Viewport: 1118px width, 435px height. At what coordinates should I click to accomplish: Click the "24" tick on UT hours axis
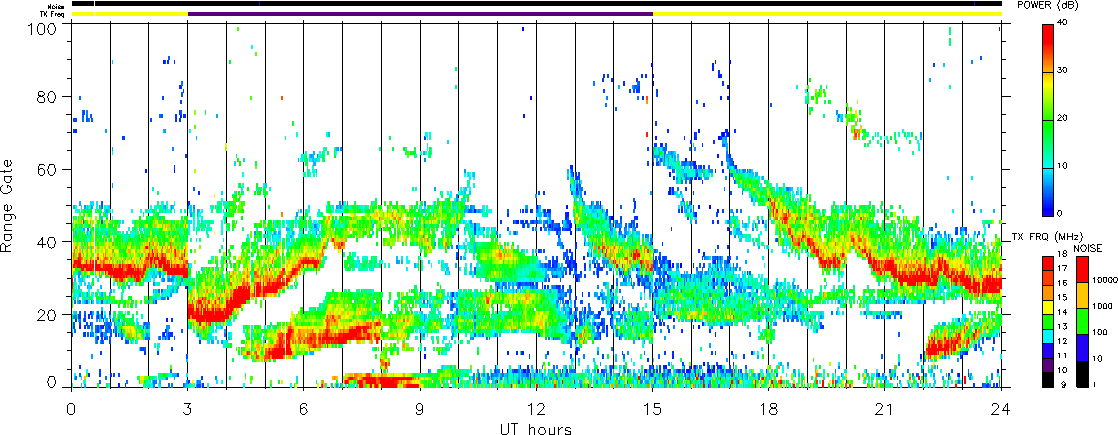pyautogui.click(x=1001, y=407)
